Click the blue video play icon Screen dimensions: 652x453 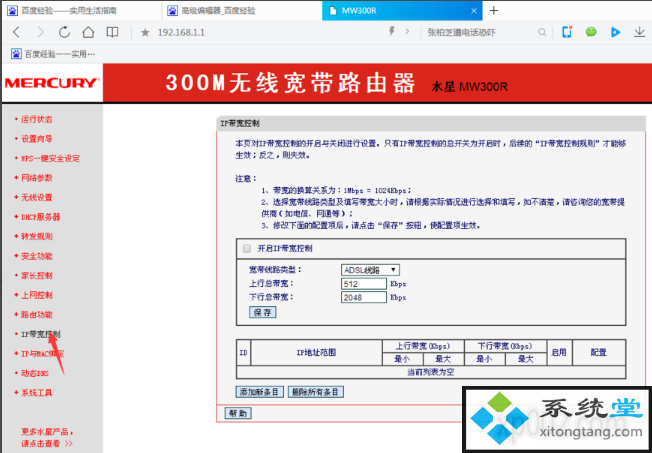click(615, 32)
